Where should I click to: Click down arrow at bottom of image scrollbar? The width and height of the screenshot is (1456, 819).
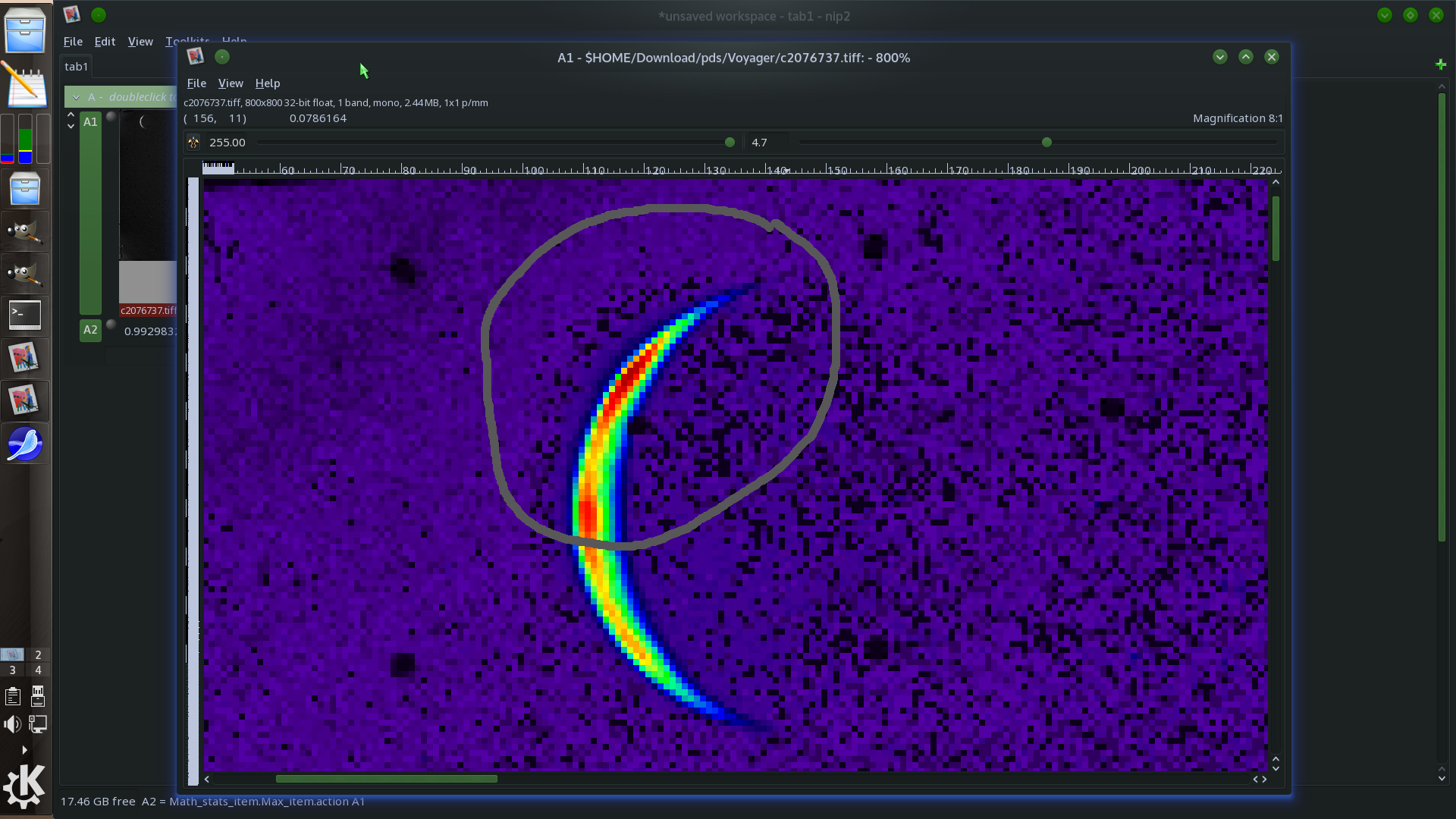click(x=1276, y=769)
